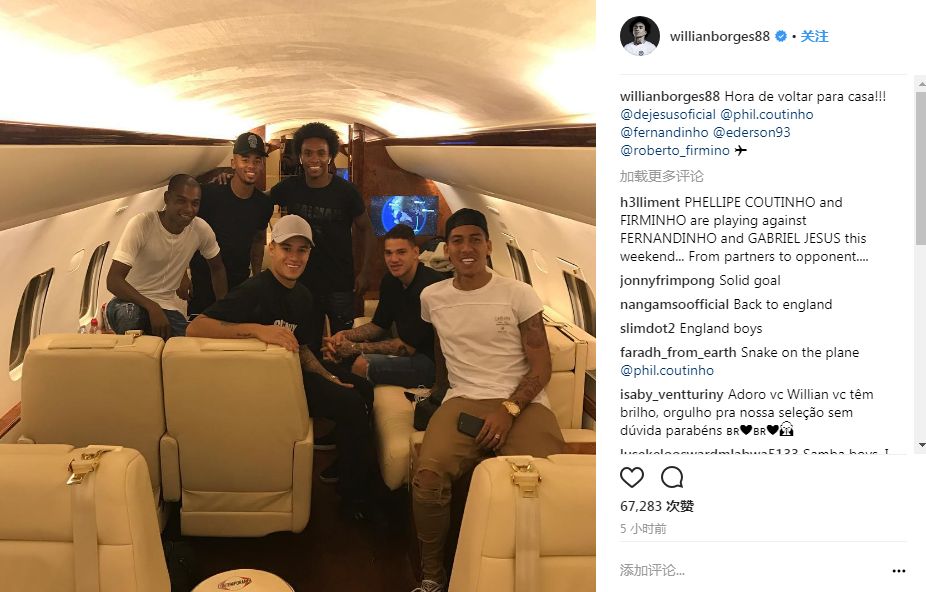Click the blue verified badge

click(781, 36)
